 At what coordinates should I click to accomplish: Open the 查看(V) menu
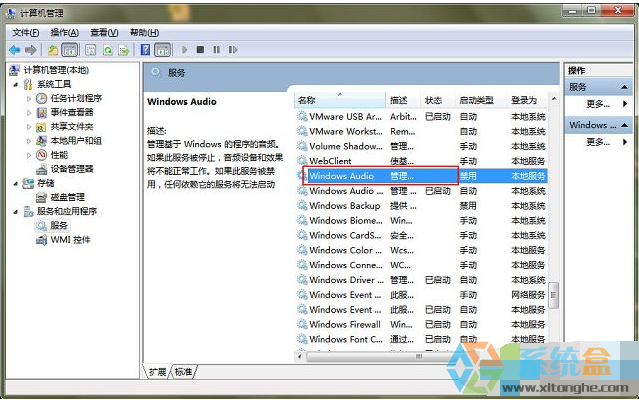(x=104, y=33)
